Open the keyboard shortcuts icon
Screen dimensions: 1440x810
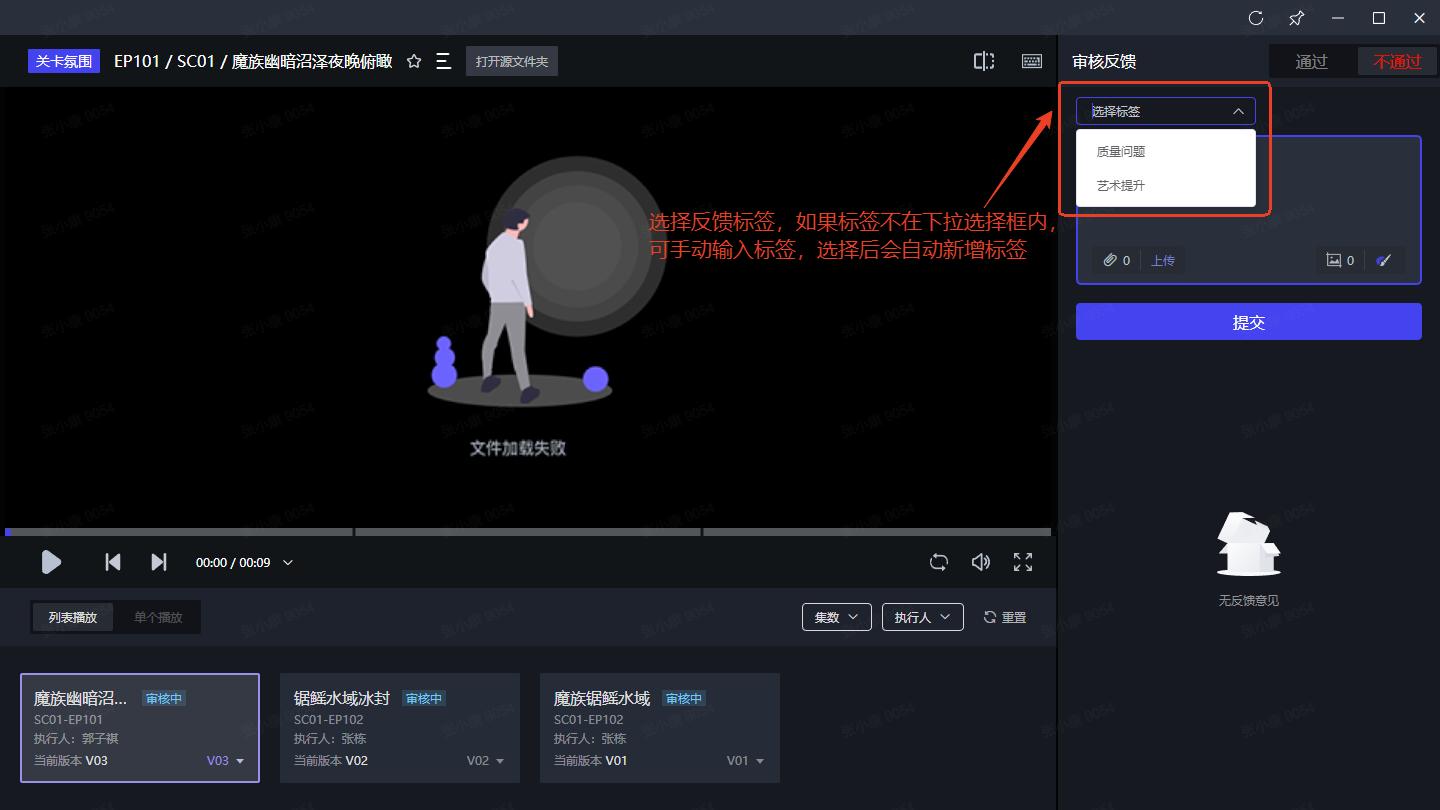[x=1032, y=61]
